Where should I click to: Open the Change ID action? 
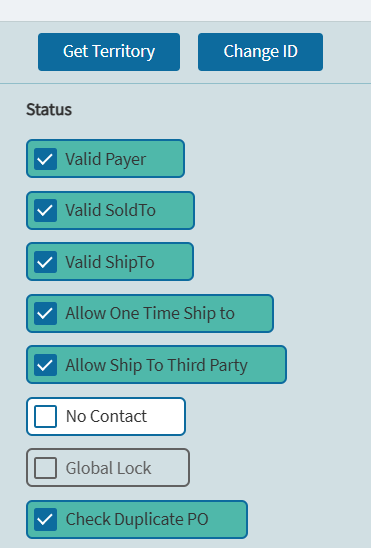pos(260,52)
